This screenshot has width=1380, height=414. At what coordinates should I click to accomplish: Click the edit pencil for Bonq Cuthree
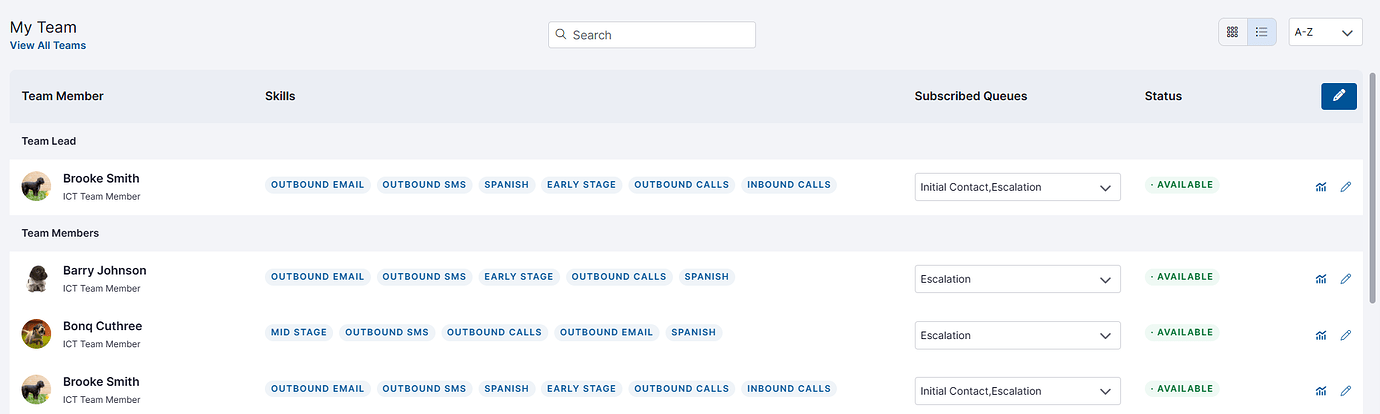(1345, 335)
